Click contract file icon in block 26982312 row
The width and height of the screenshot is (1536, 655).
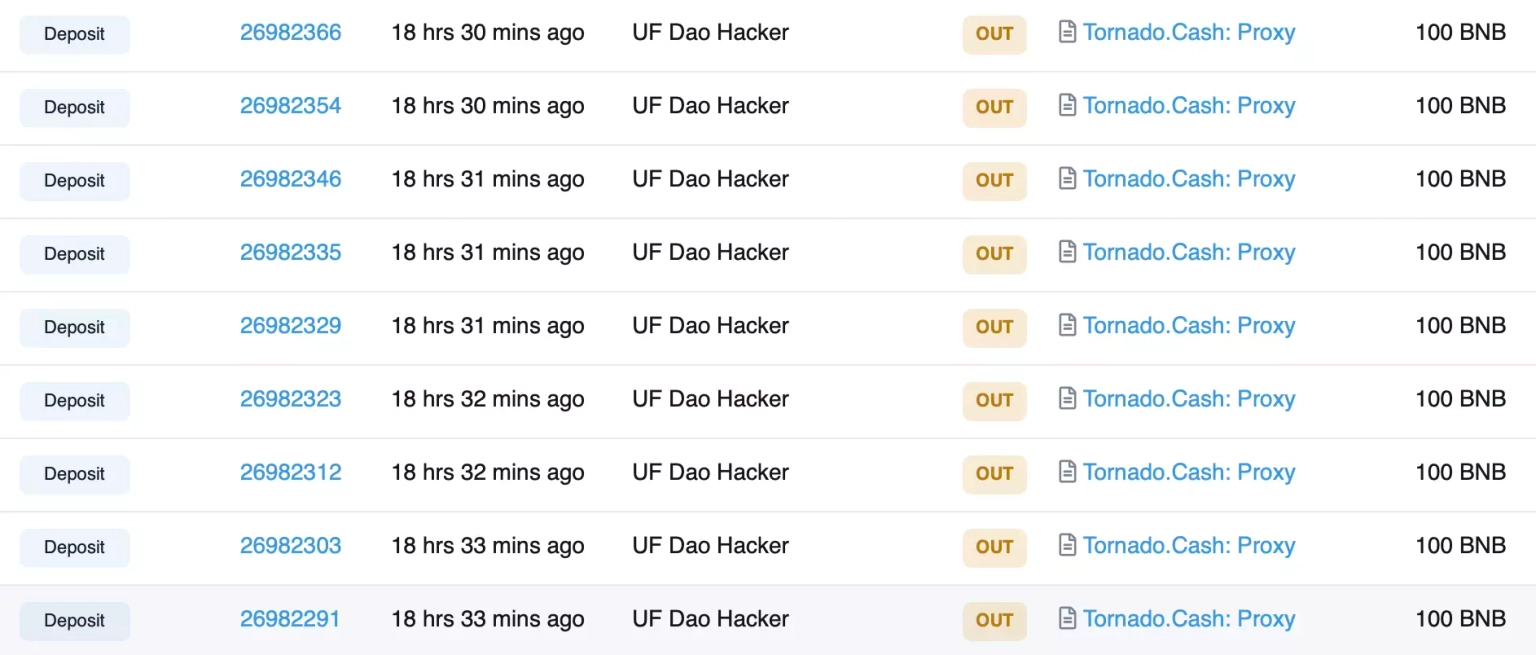[1067, 472]
